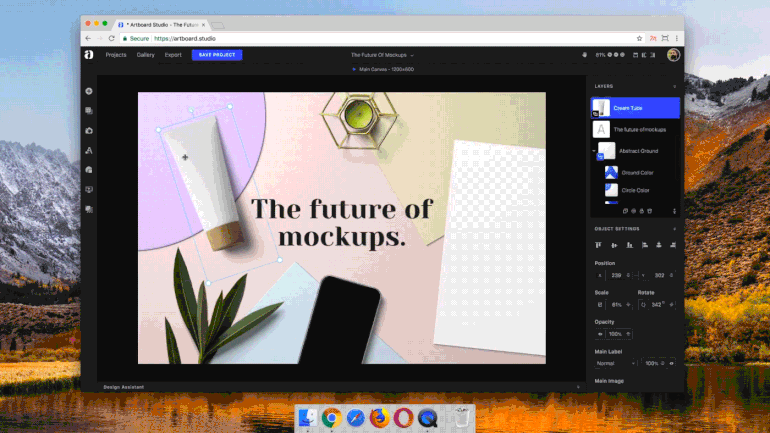
Task: Click the Position Y value field 302
Action: pyautogui.click(x=660, y=275)
